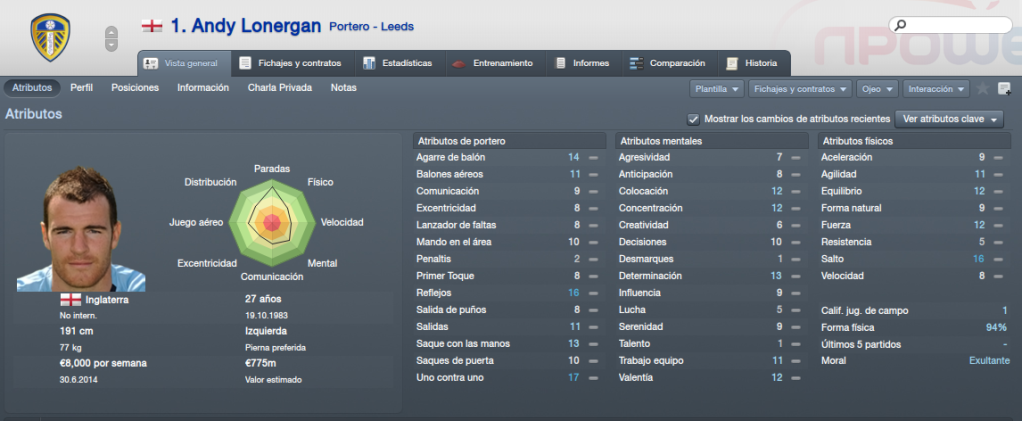
Task: Expand the Interacción dropdown menu
Action: (936, 89)
